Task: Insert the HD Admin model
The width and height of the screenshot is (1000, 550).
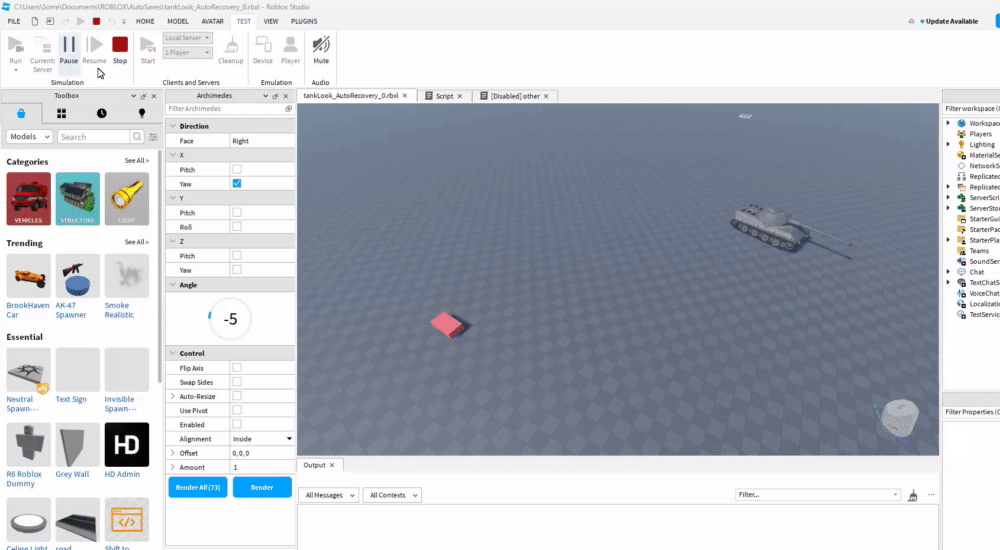Action: coord(126,445)
